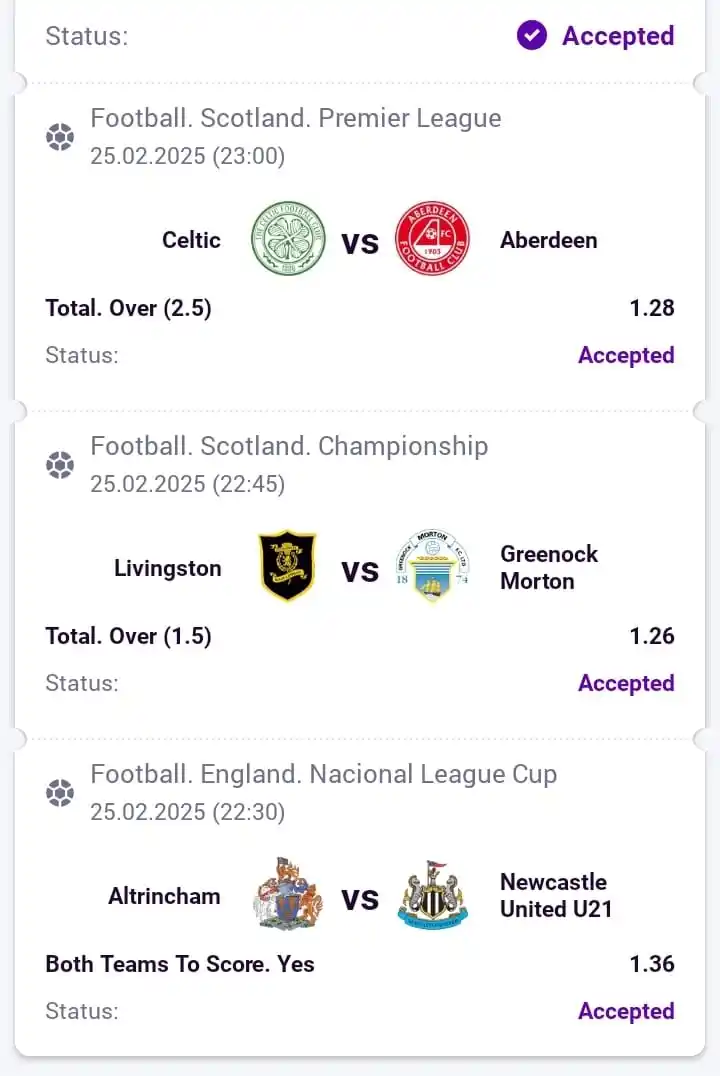Click the Newcastle United U21 crest

432,895
